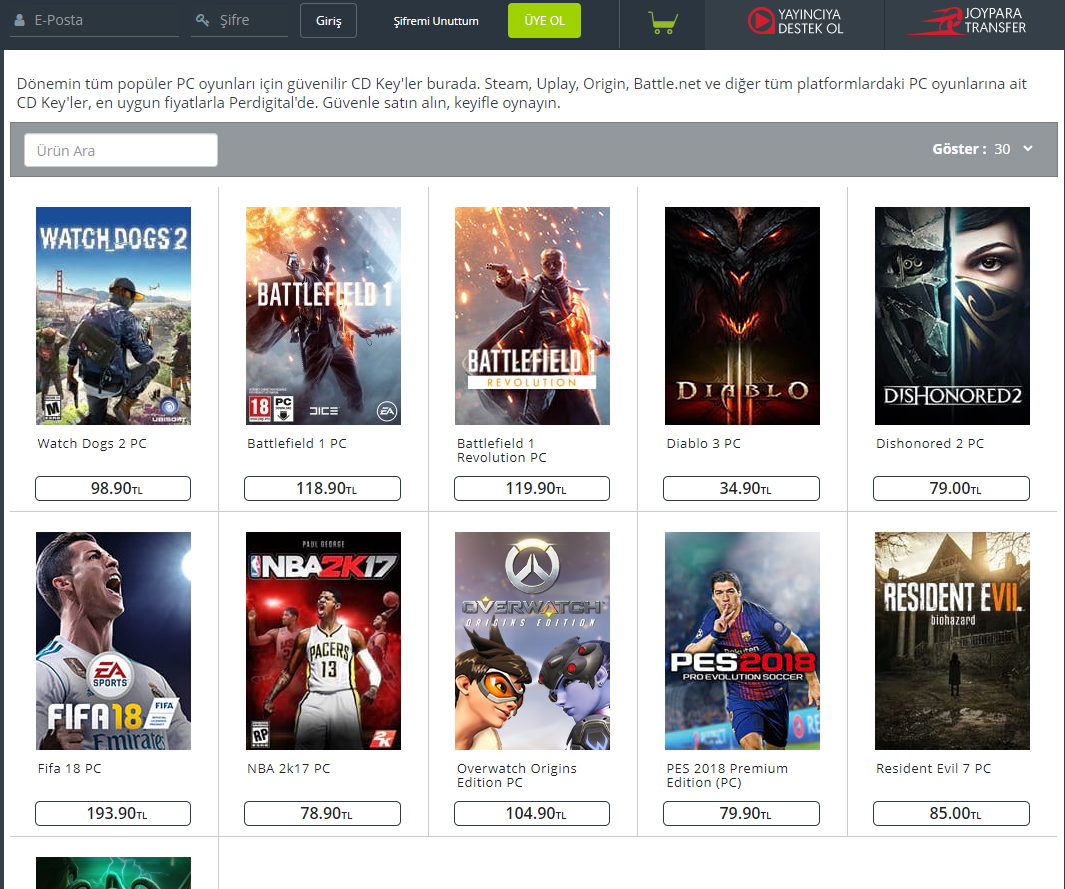Expand the Göster 30 items dropdown
The height and width of the screenshot is (889, 1065).
pos(983,149)
